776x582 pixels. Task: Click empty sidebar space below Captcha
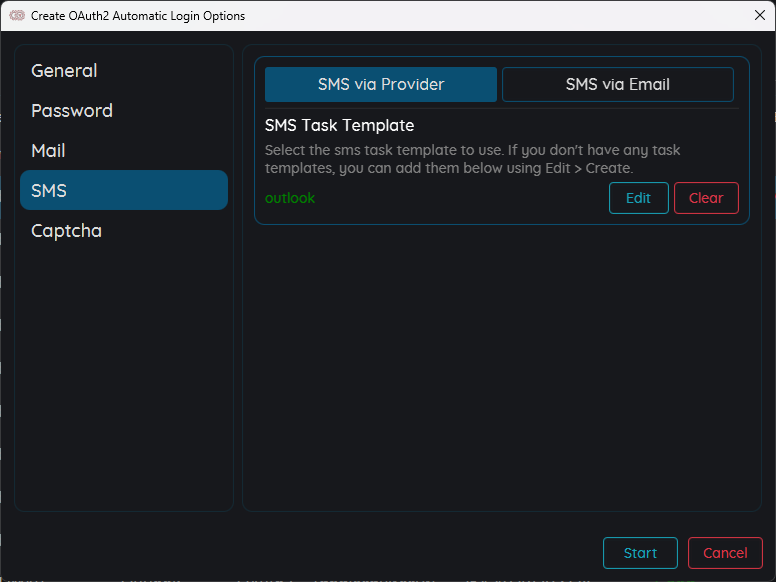click(124, 380)
